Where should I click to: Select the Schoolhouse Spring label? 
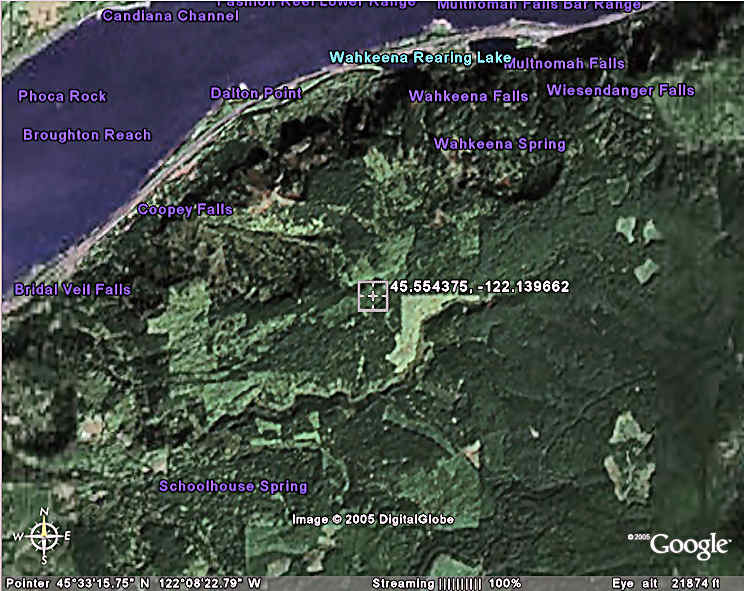(x=233, y=487)
